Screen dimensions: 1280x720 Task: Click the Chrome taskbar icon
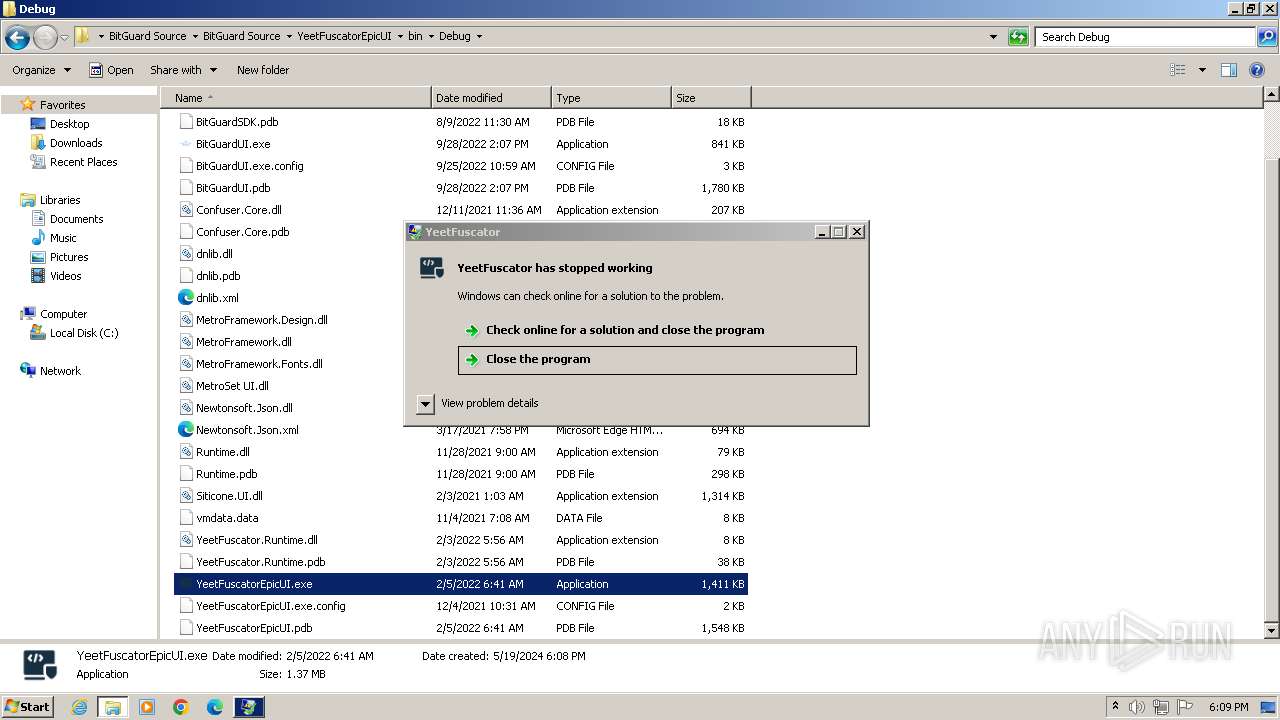pos(181,707)
